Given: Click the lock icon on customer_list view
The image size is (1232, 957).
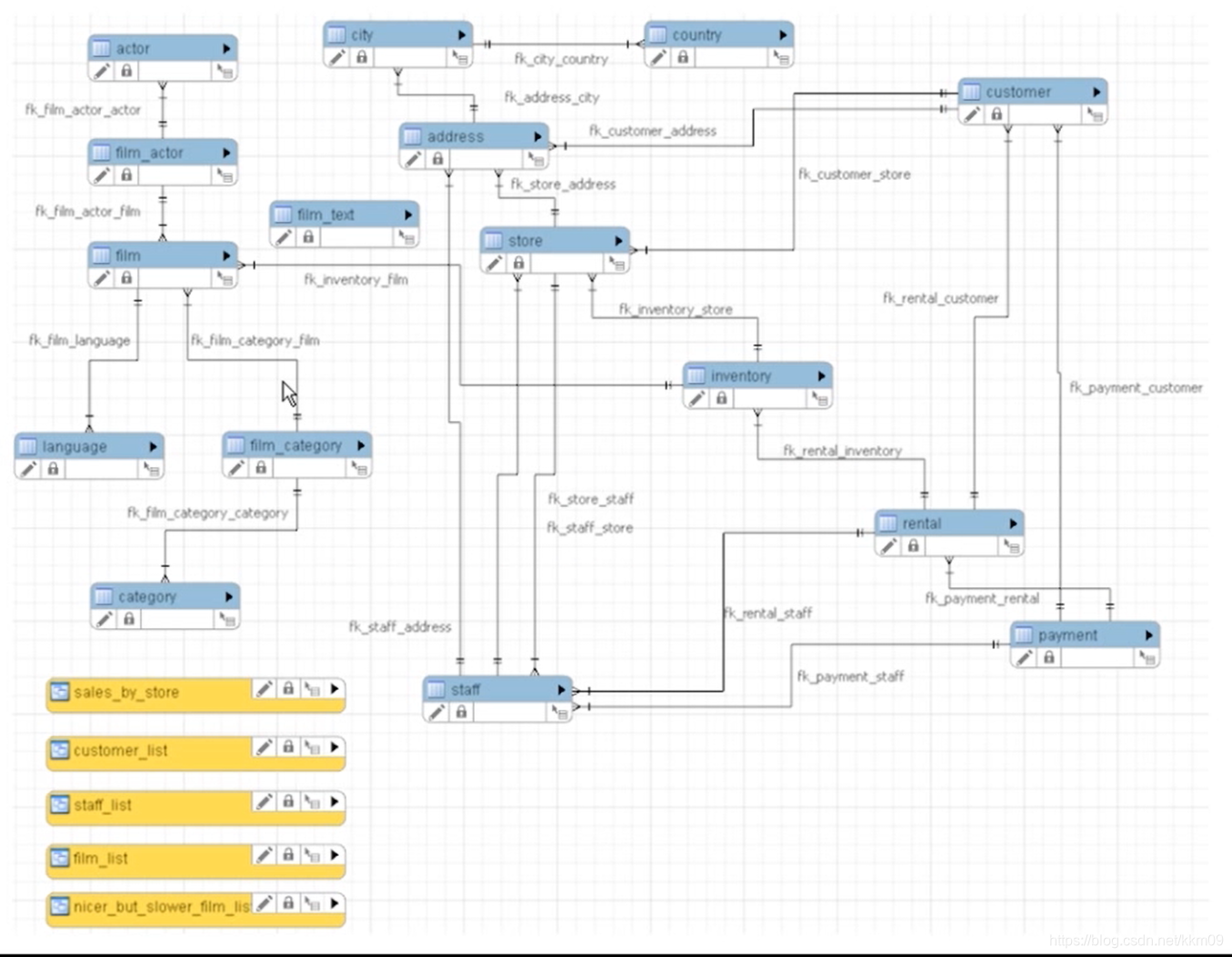Looking at the screenshot, I should [x=288, y=746].
